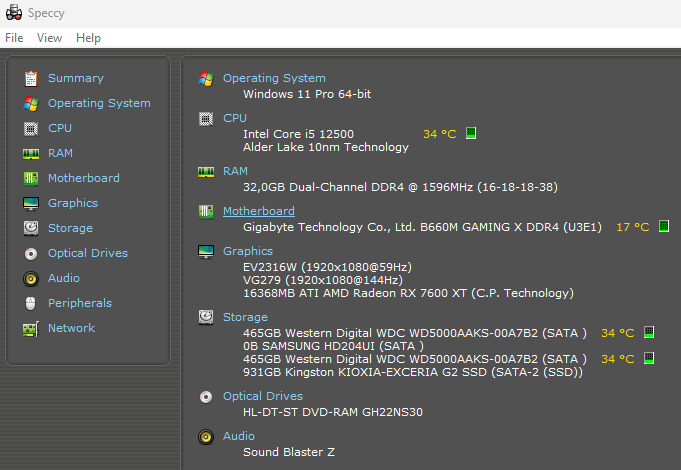Click the CPU chip icon in sidebar

[31, 129]
